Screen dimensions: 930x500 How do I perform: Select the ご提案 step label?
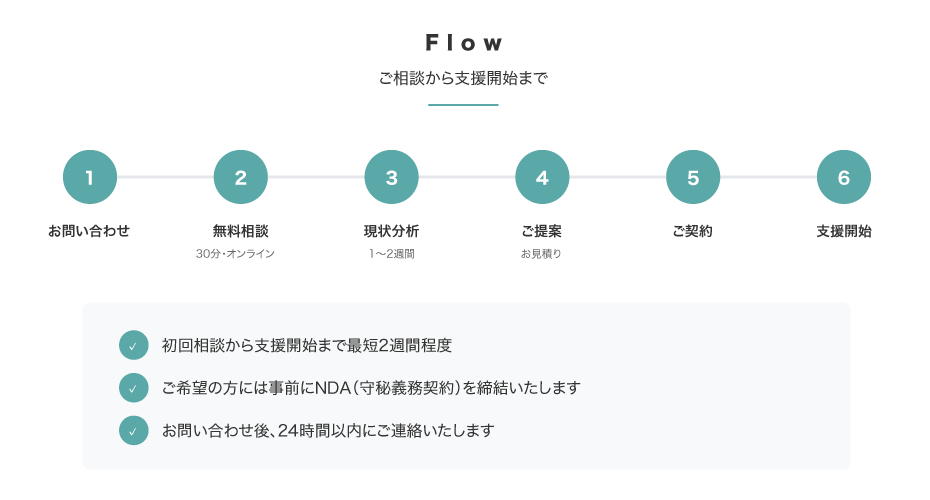pos(542,231)
